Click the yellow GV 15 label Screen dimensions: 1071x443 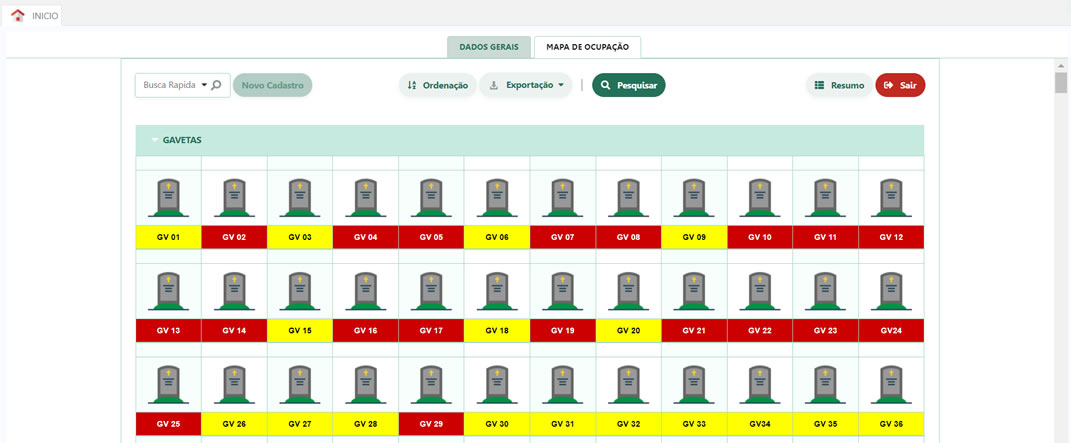(300, 330)
